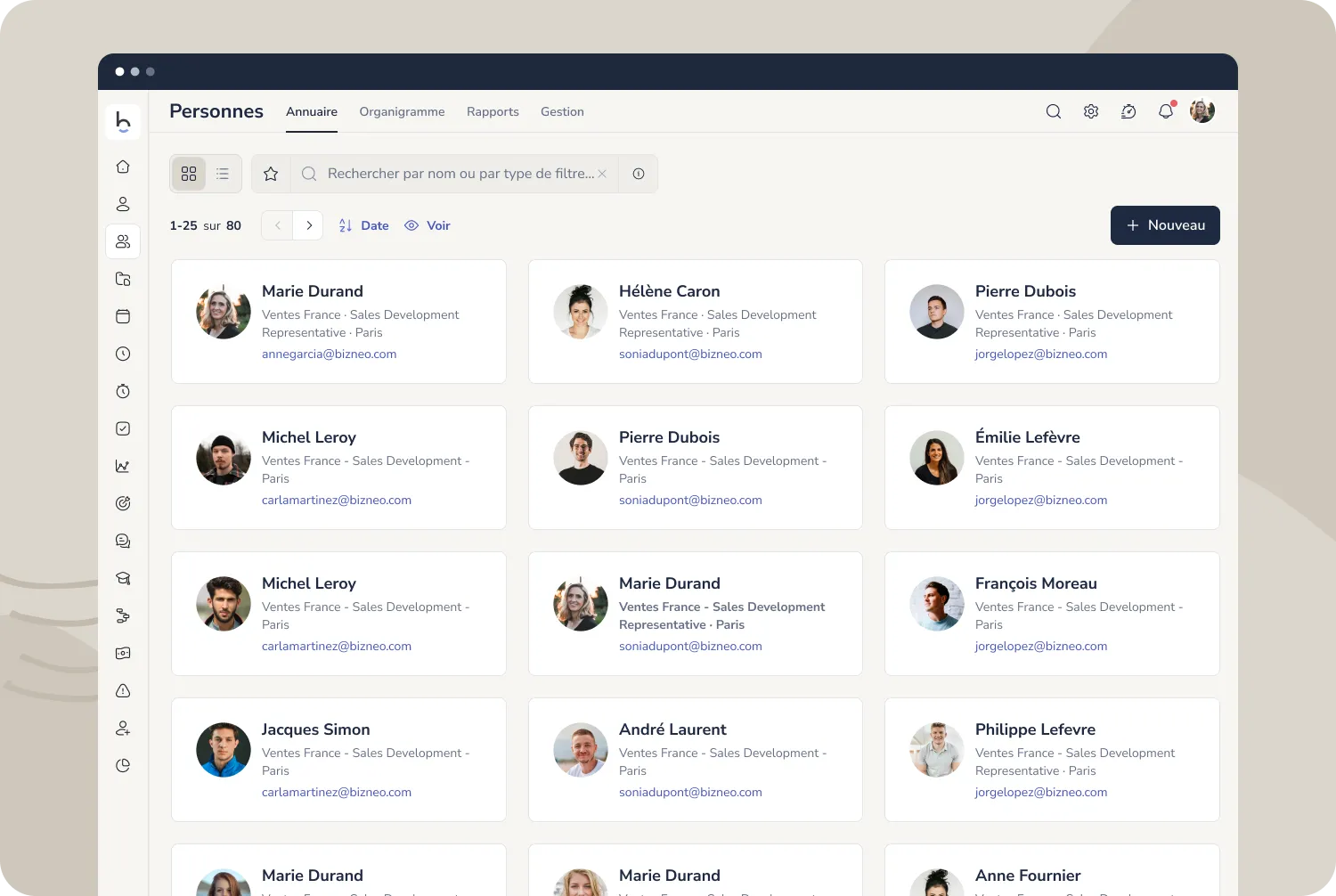1336x896 pixels.
Task: Go to next page of results
Action: [x=308, y=225]
